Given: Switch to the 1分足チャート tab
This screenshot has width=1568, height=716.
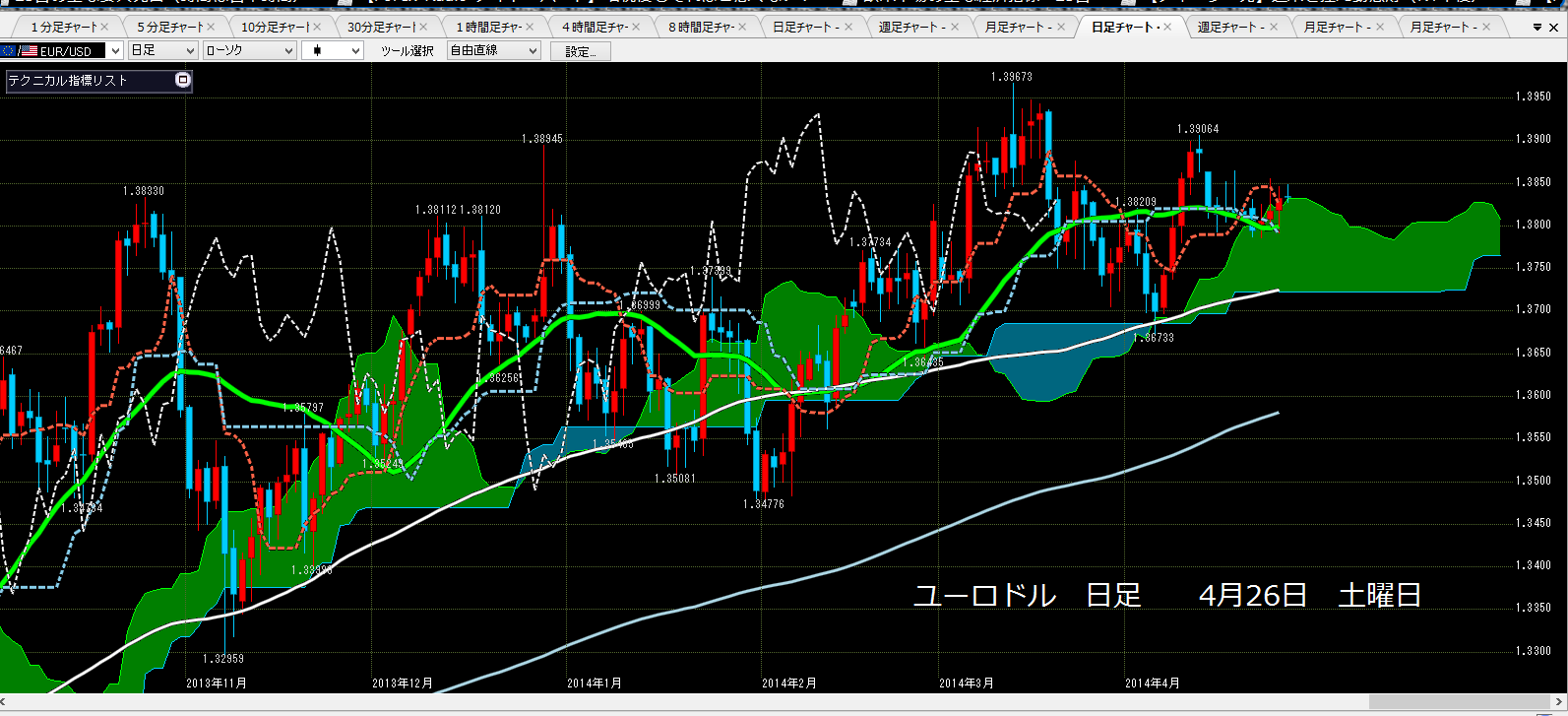Looking at the screenshot, I should pyautogui.click(x=63, y=27).
